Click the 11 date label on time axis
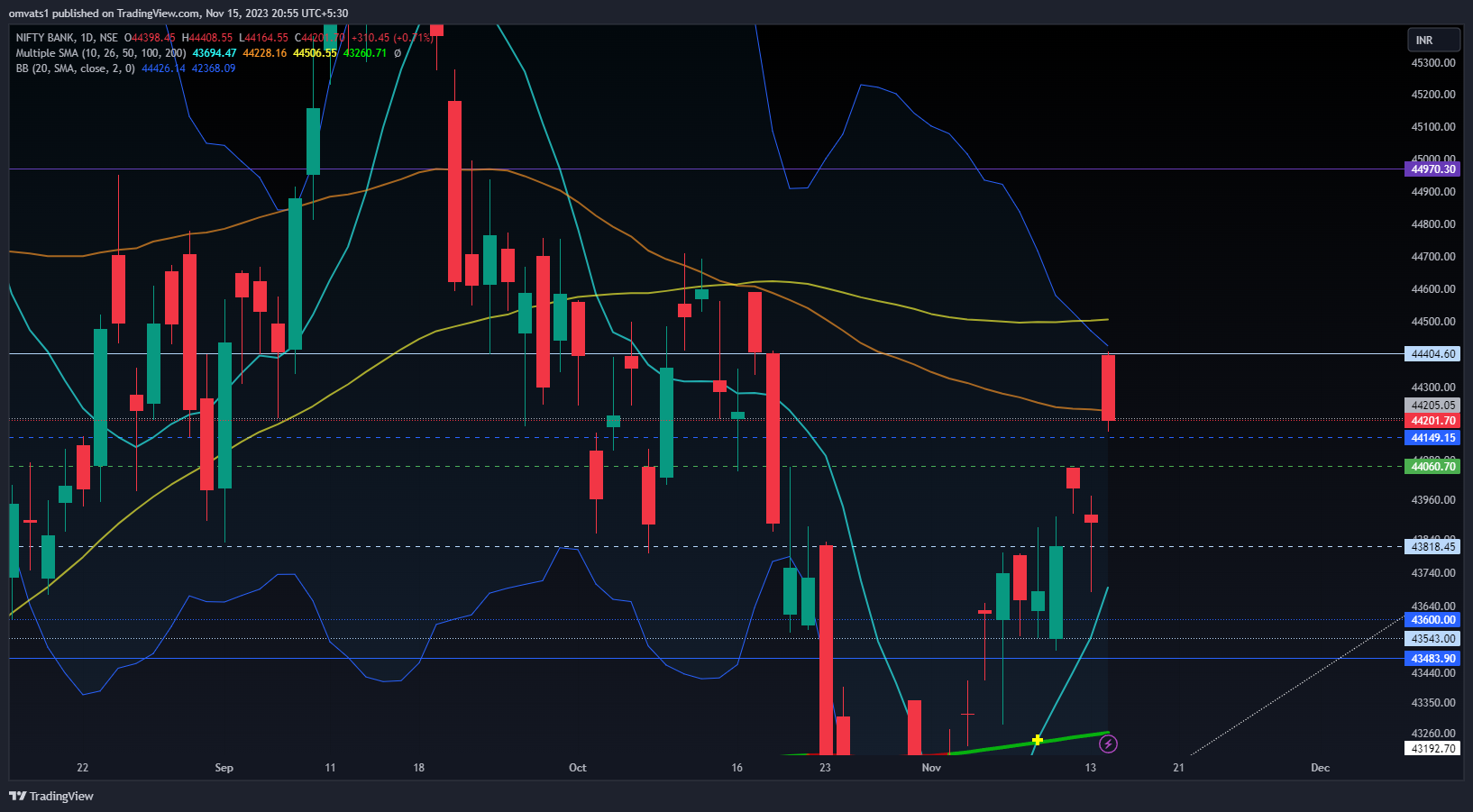 tap(330, 768)
